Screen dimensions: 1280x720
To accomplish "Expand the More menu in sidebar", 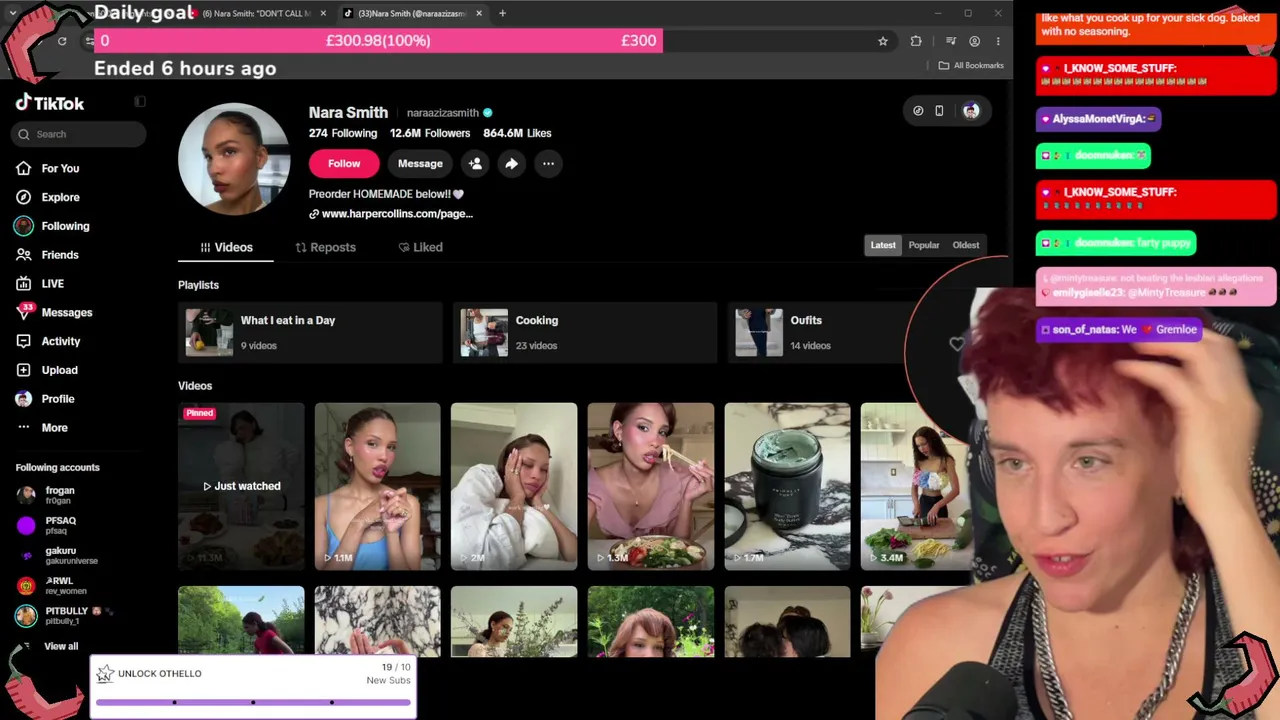I will [x=54, y=428].
